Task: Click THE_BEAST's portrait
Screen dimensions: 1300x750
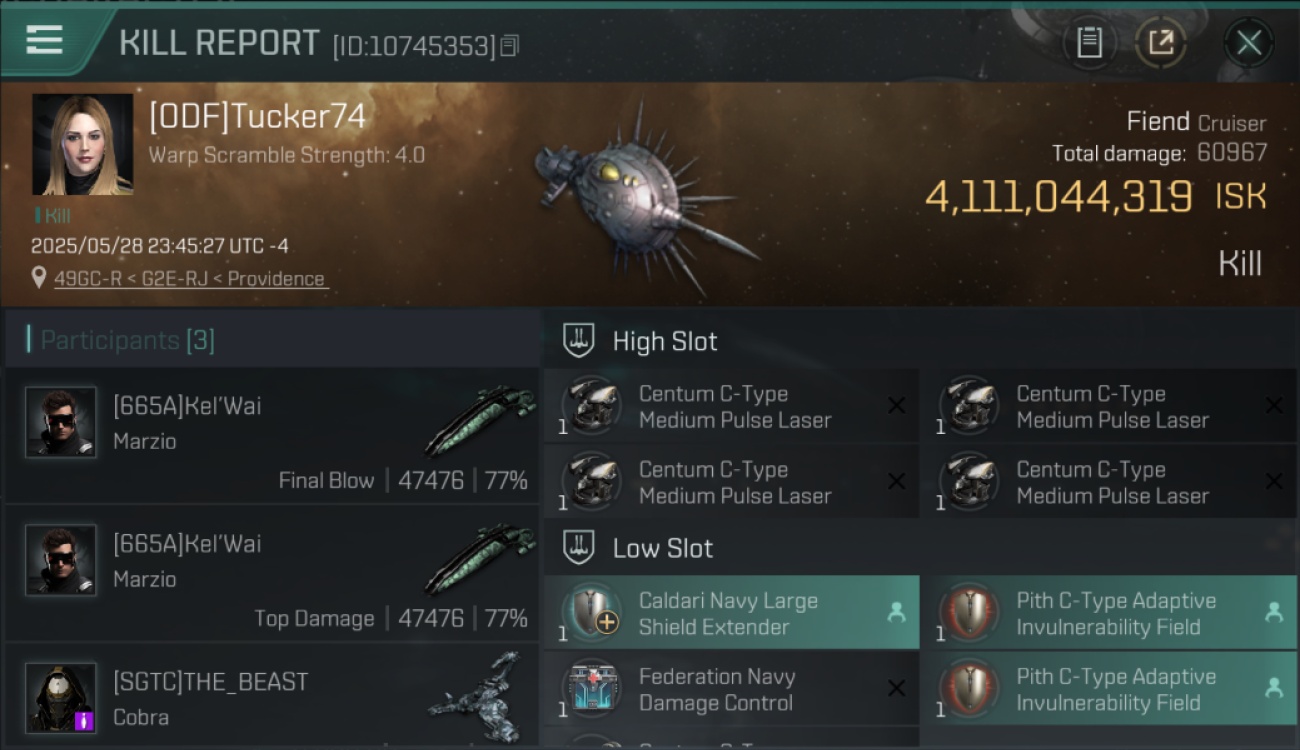Action: click(60, 697)
